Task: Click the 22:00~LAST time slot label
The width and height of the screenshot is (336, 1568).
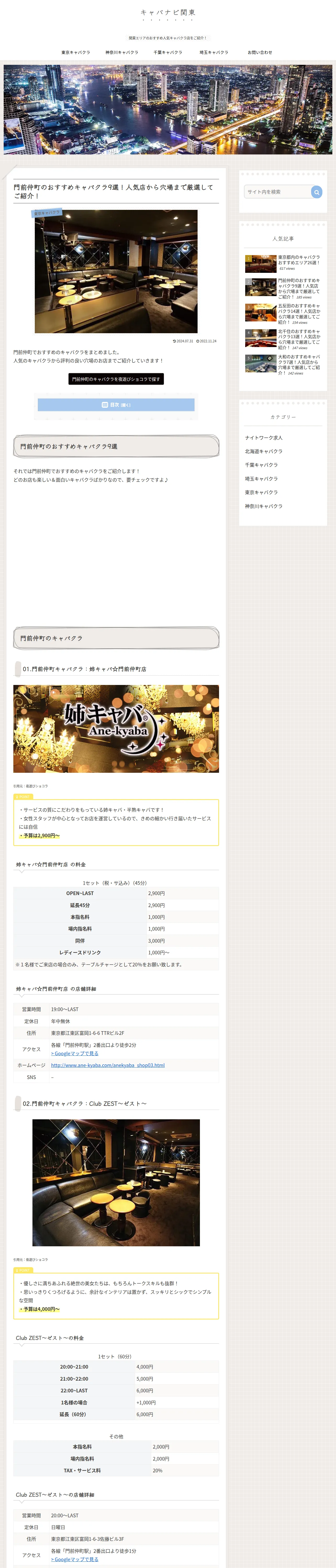Action: (74, 1391)
